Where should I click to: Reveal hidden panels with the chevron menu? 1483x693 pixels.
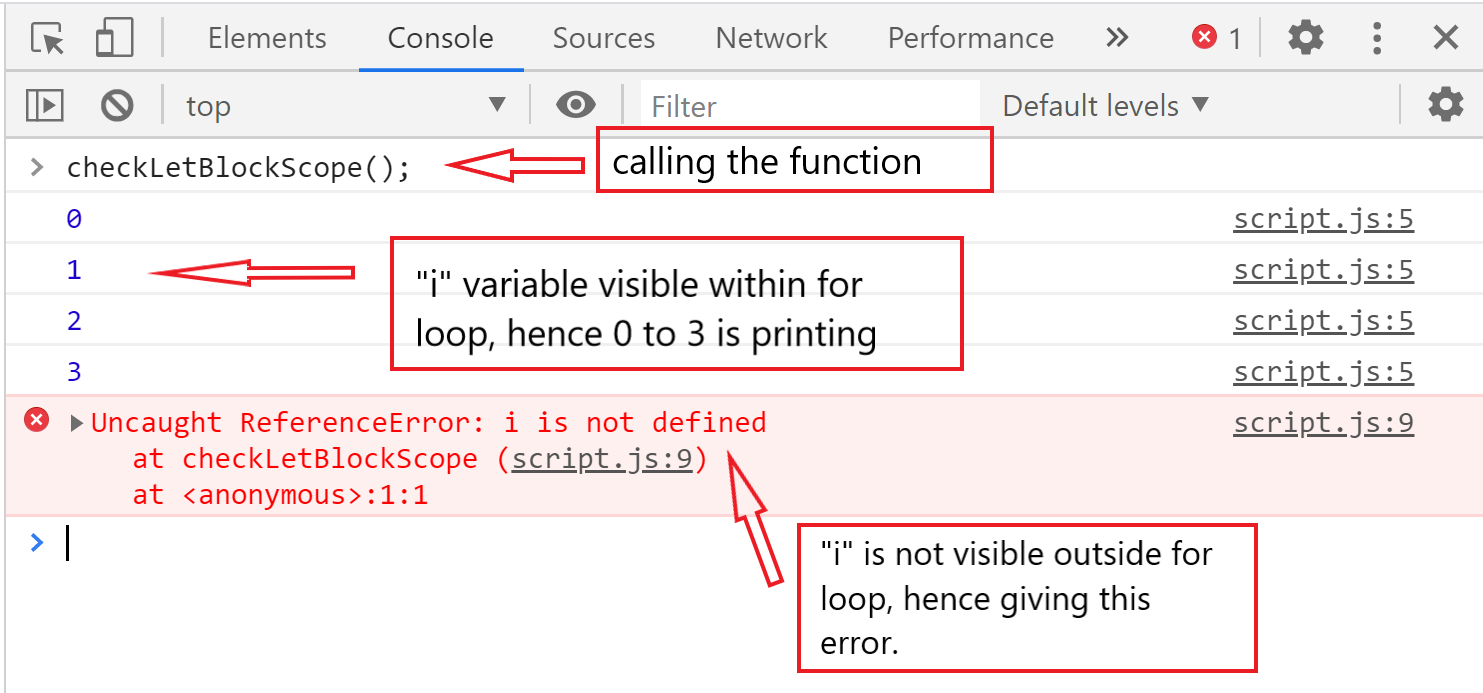click(1117, 37)
